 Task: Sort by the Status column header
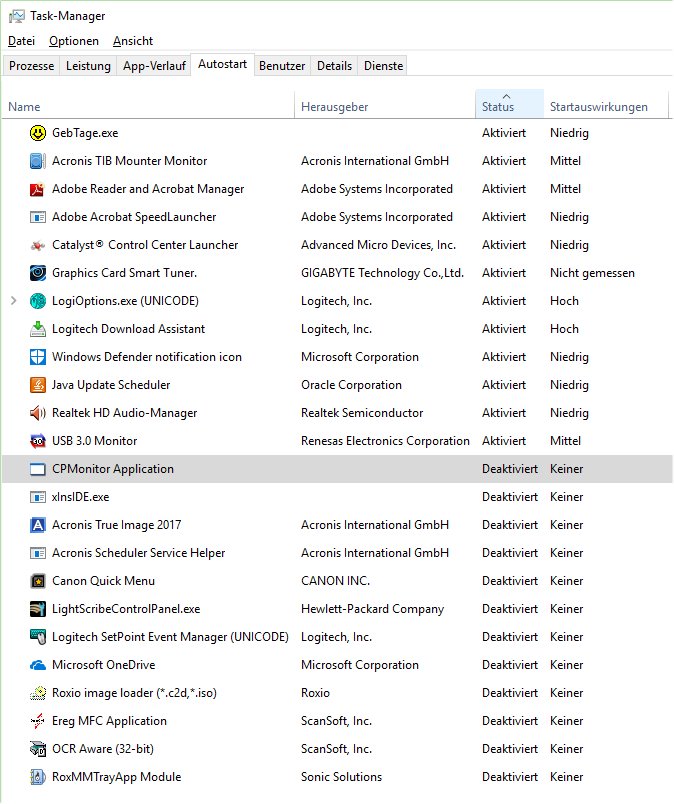coord(509,105)
